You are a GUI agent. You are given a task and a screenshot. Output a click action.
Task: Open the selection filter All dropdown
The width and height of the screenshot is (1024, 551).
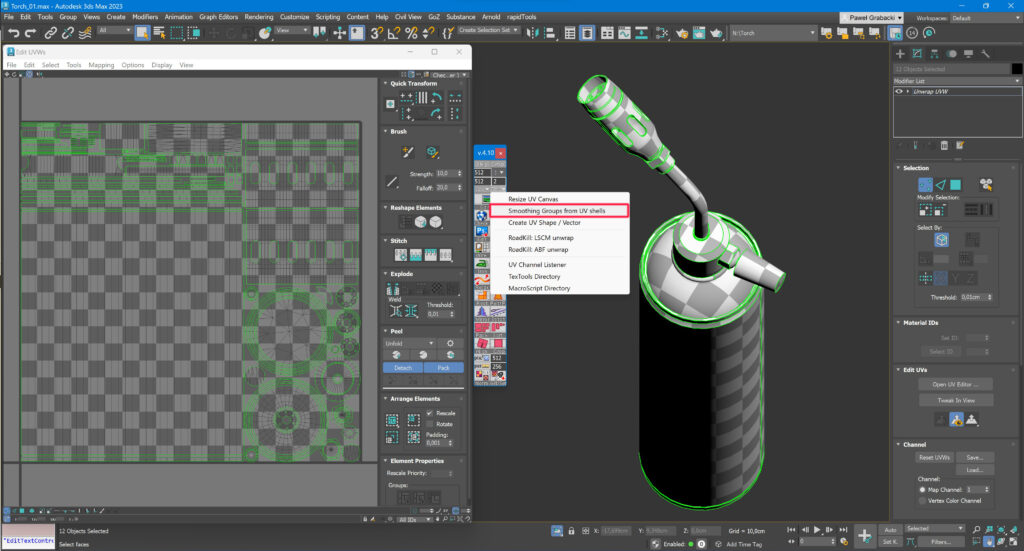coord(115,30)
